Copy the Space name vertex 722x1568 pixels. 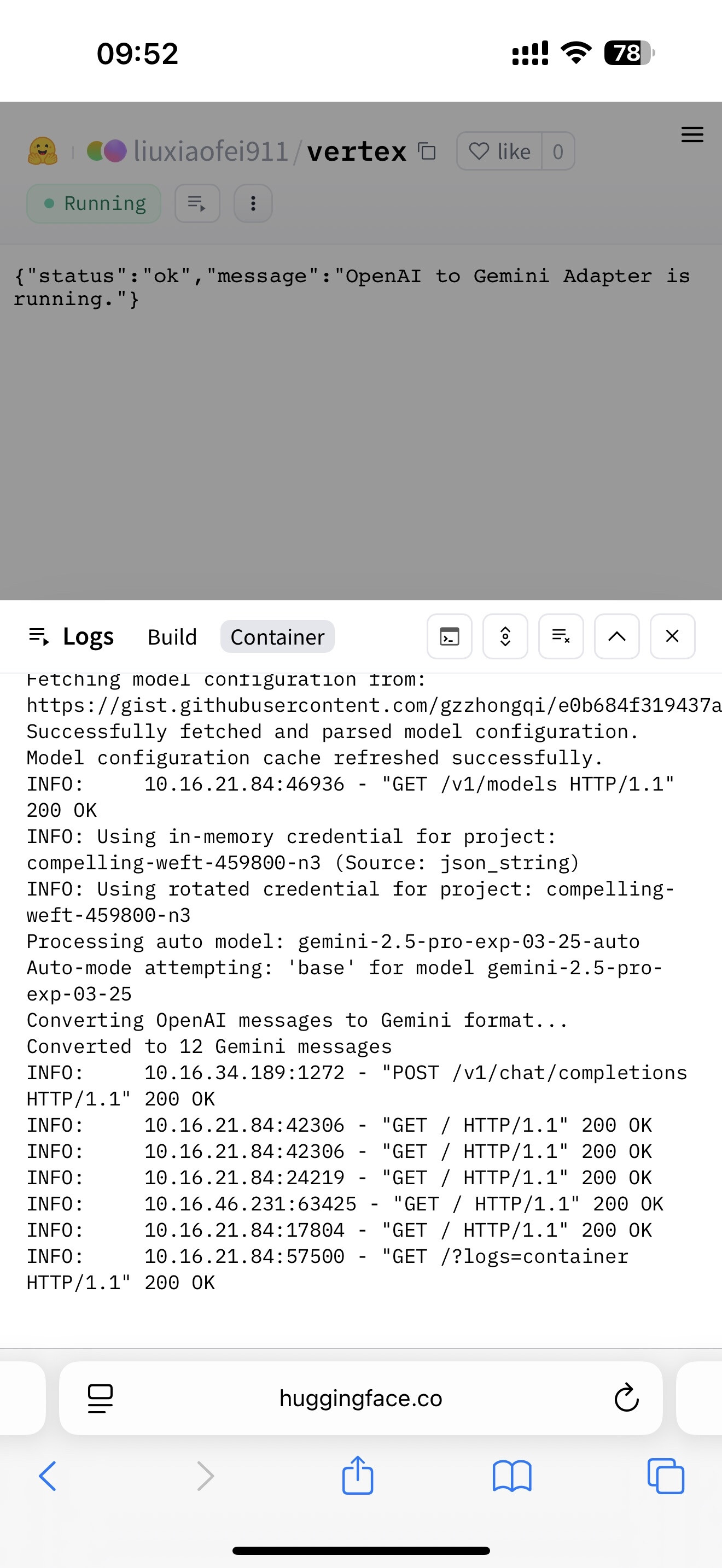click(x=427, y=151)
